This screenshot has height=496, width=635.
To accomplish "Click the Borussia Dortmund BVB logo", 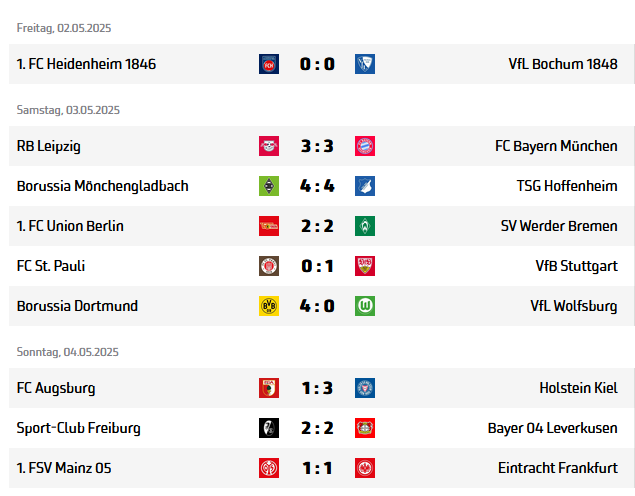I will point(268,306).
